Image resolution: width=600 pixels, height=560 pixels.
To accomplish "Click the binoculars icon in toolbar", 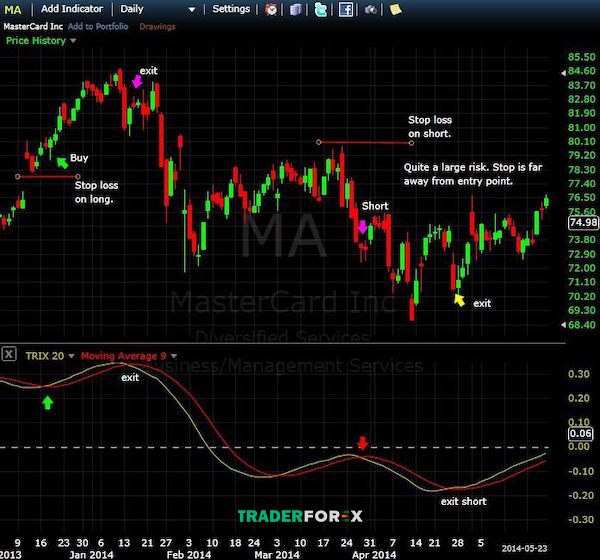I will [x=370, y=10].
